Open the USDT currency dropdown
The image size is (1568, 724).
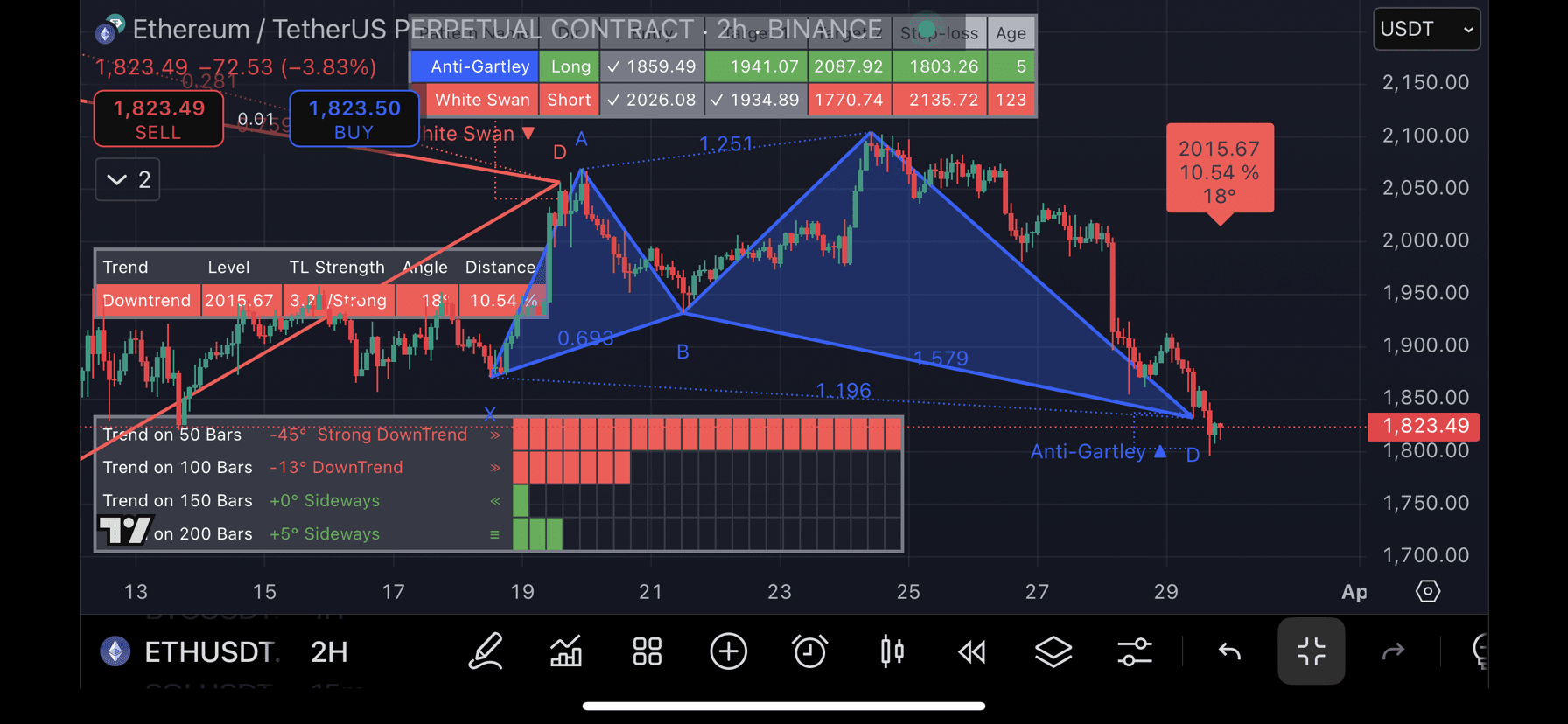(1426, 29)
